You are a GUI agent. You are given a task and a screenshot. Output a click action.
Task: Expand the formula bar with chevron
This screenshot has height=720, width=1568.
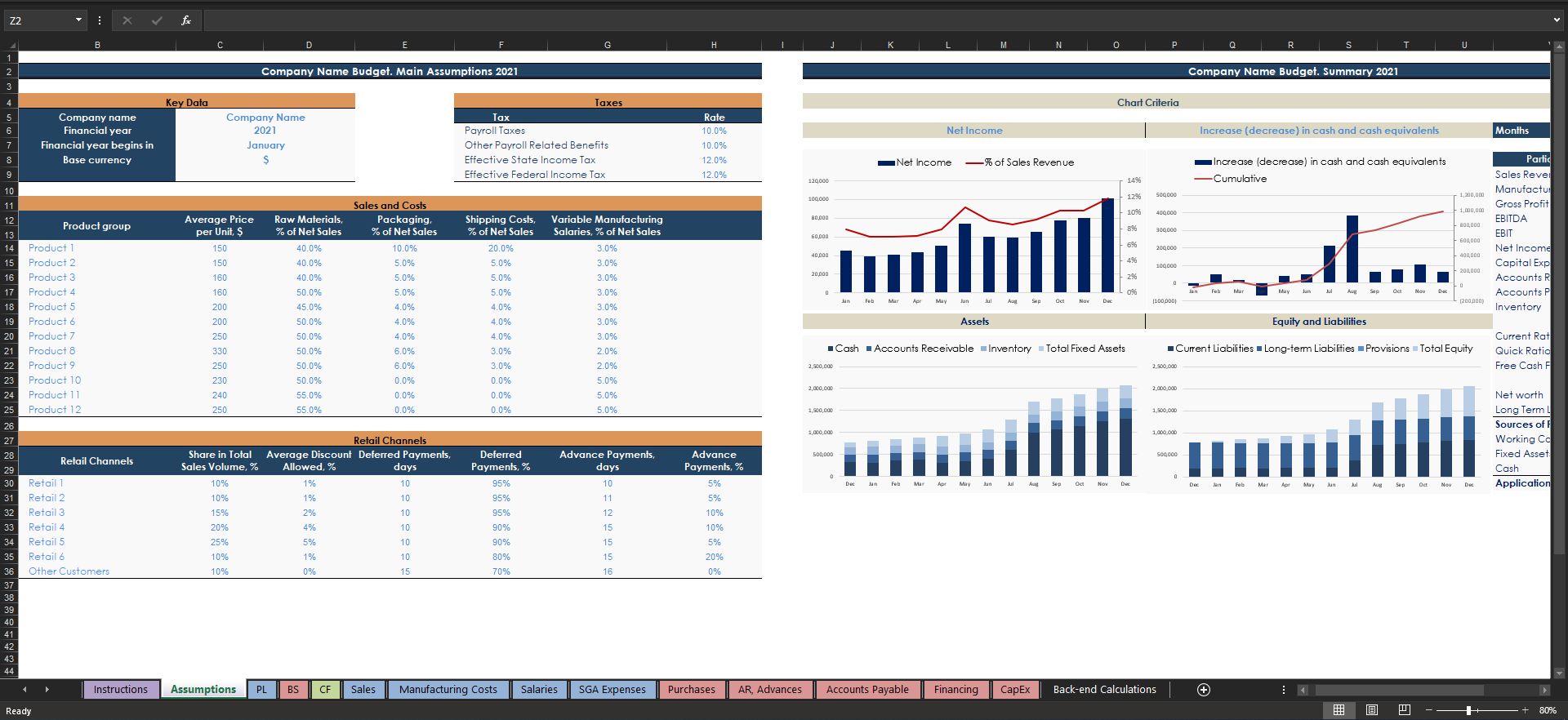[1557, 20]
